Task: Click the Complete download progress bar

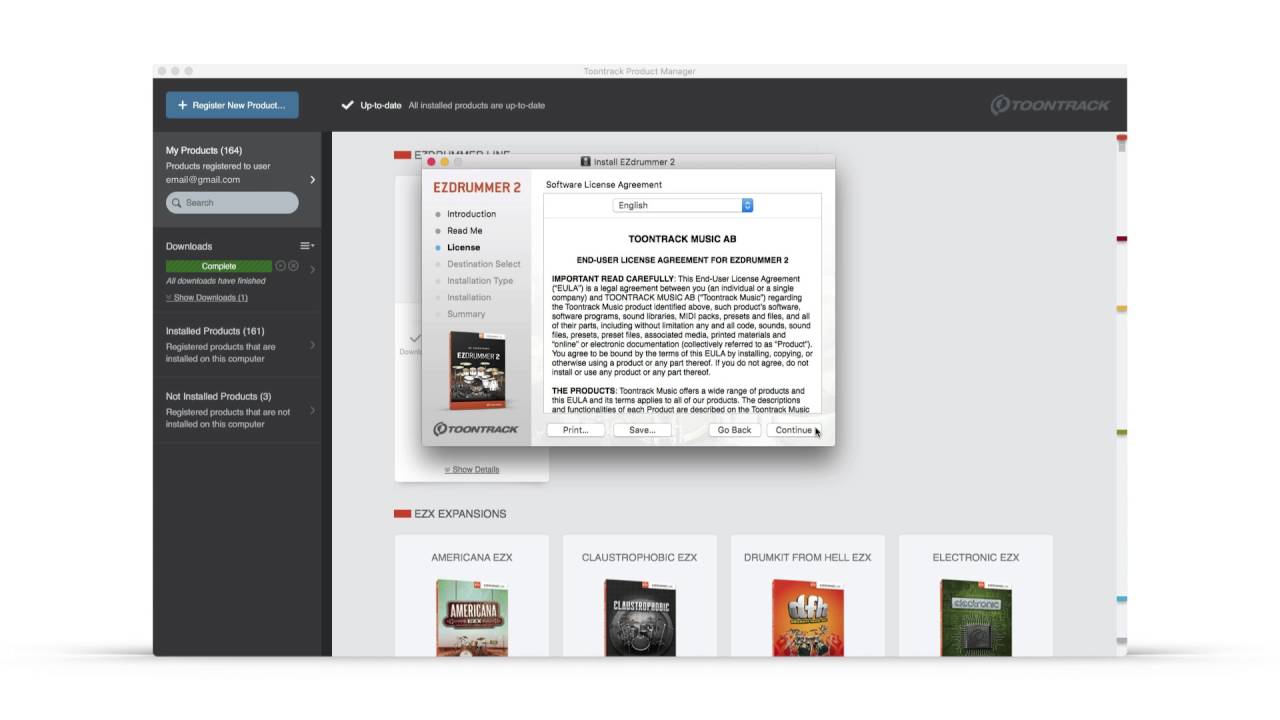Action: [219, 266]
